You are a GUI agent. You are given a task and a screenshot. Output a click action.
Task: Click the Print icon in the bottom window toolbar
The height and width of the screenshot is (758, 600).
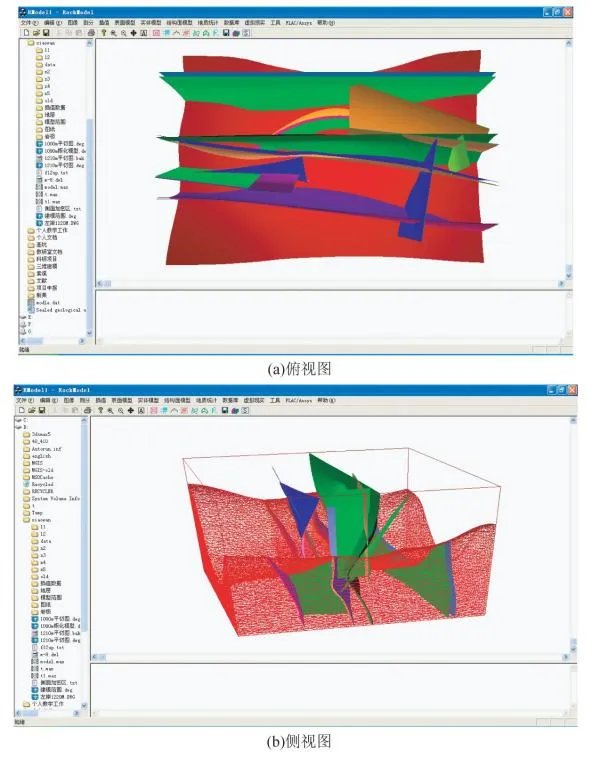(x=89, y=411)
